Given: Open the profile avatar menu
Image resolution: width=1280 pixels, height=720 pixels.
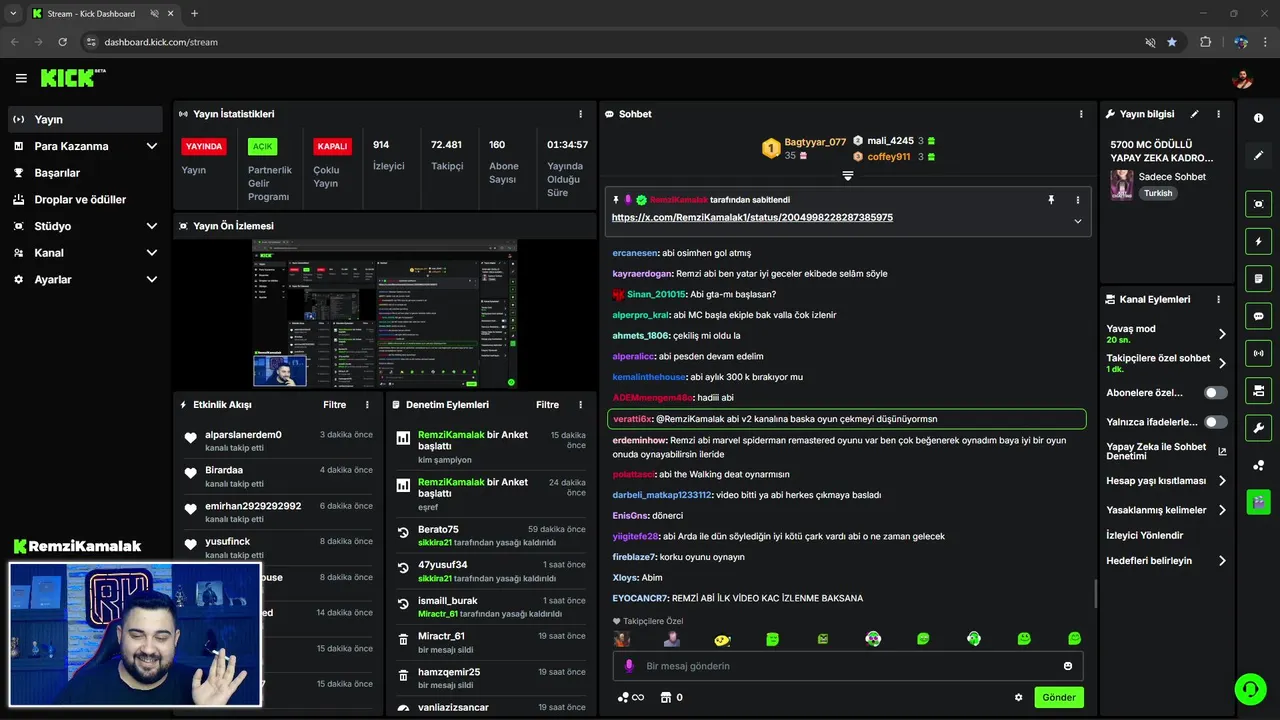Looking at the screenshot, I should pyautogui.click(x=1243, y=79).
